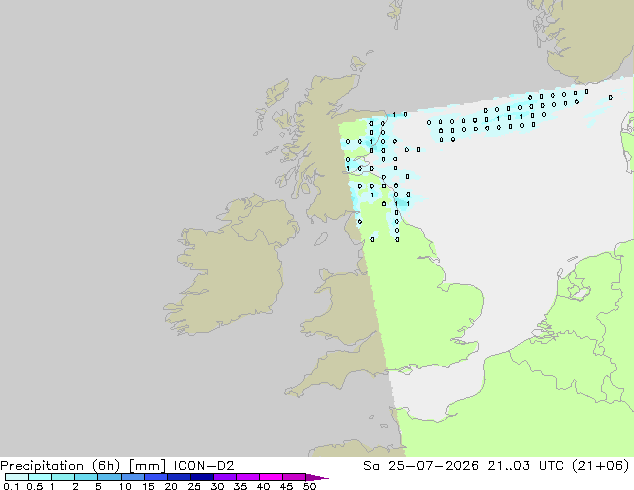Screen dimensions: 634x490
Task: Select legend swatch between 2 and 5
Action: (x=86, y=477)
